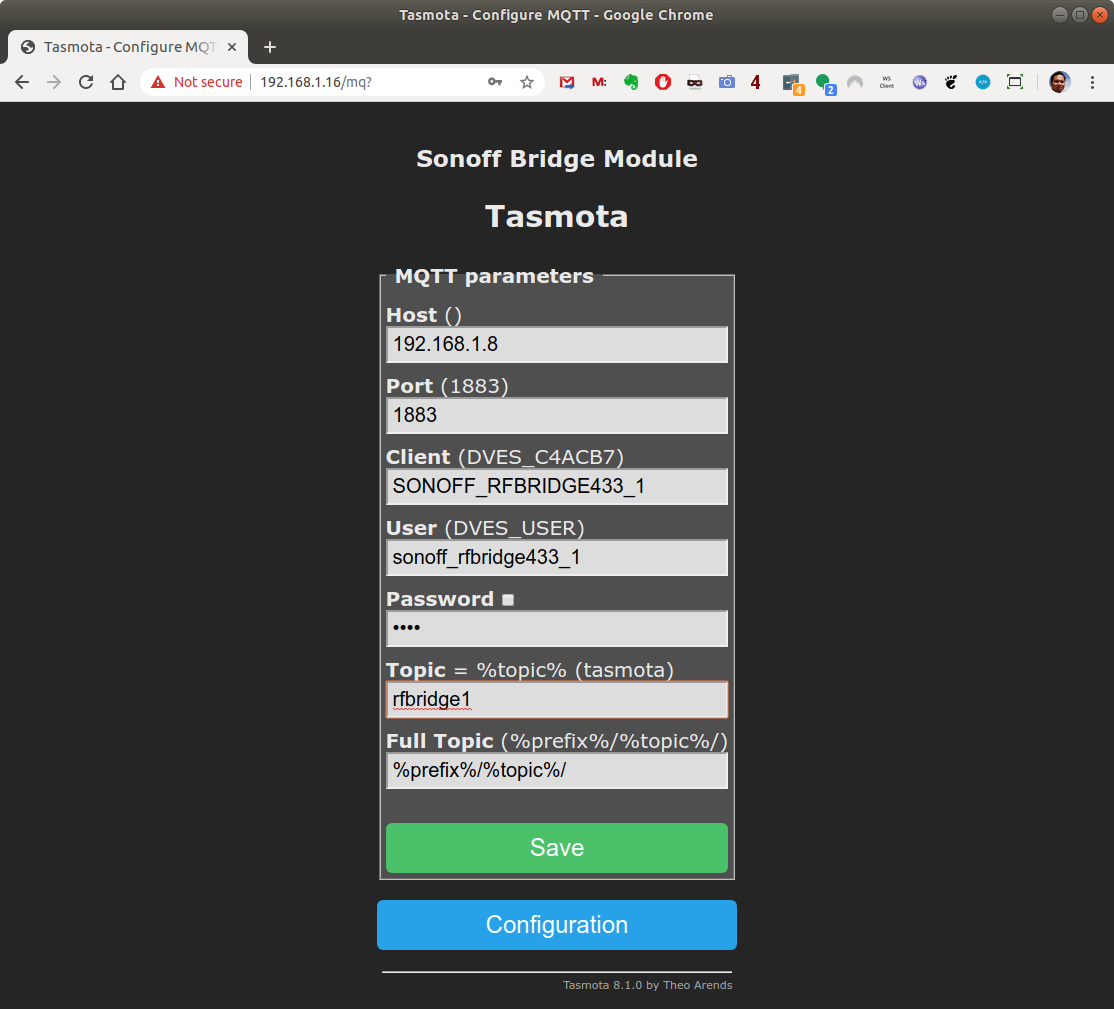Click the 'Password' label text
Screen dimensions: 1114x1009
(x=440, y=599)
